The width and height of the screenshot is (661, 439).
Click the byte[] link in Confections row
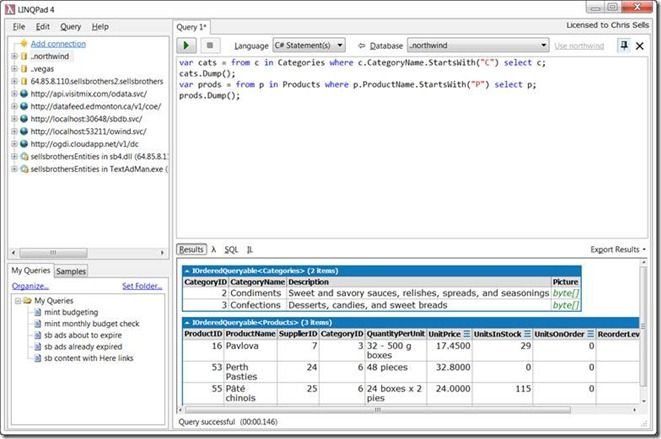click(566, 305)
